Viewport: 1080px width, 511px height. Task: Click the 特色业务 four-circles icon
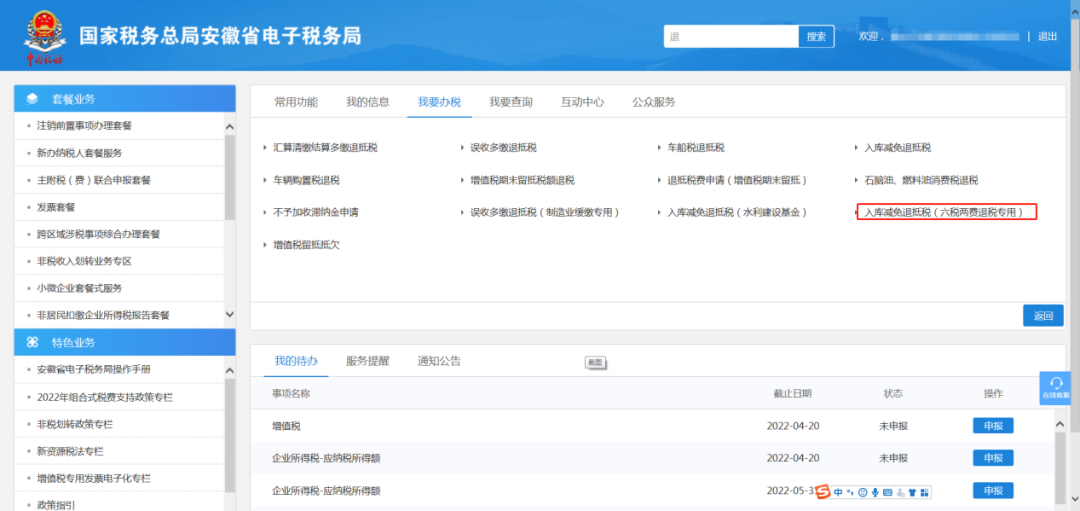32,342
